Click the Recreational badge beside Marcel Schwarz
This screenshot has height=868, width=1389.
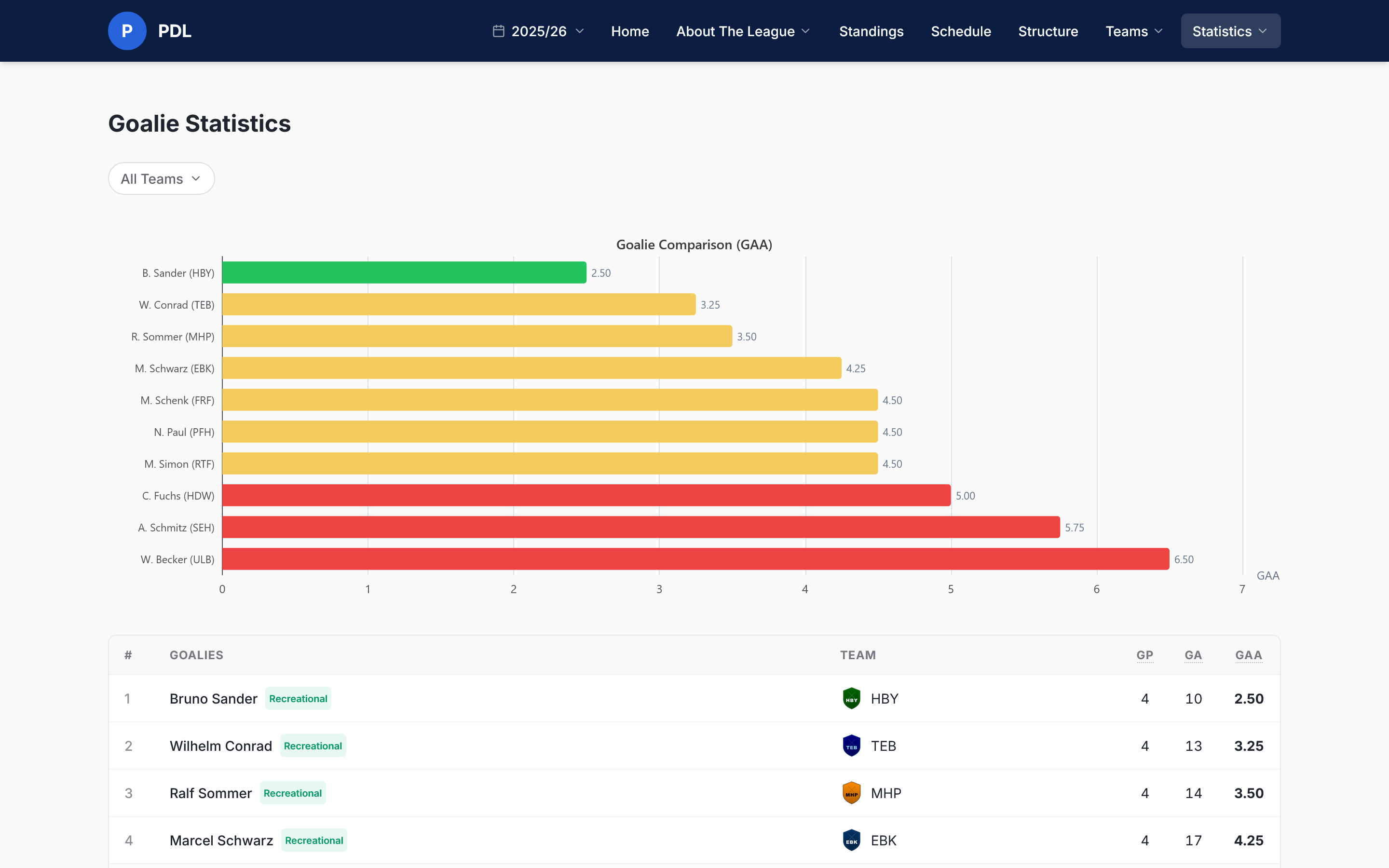pos(314,841)
